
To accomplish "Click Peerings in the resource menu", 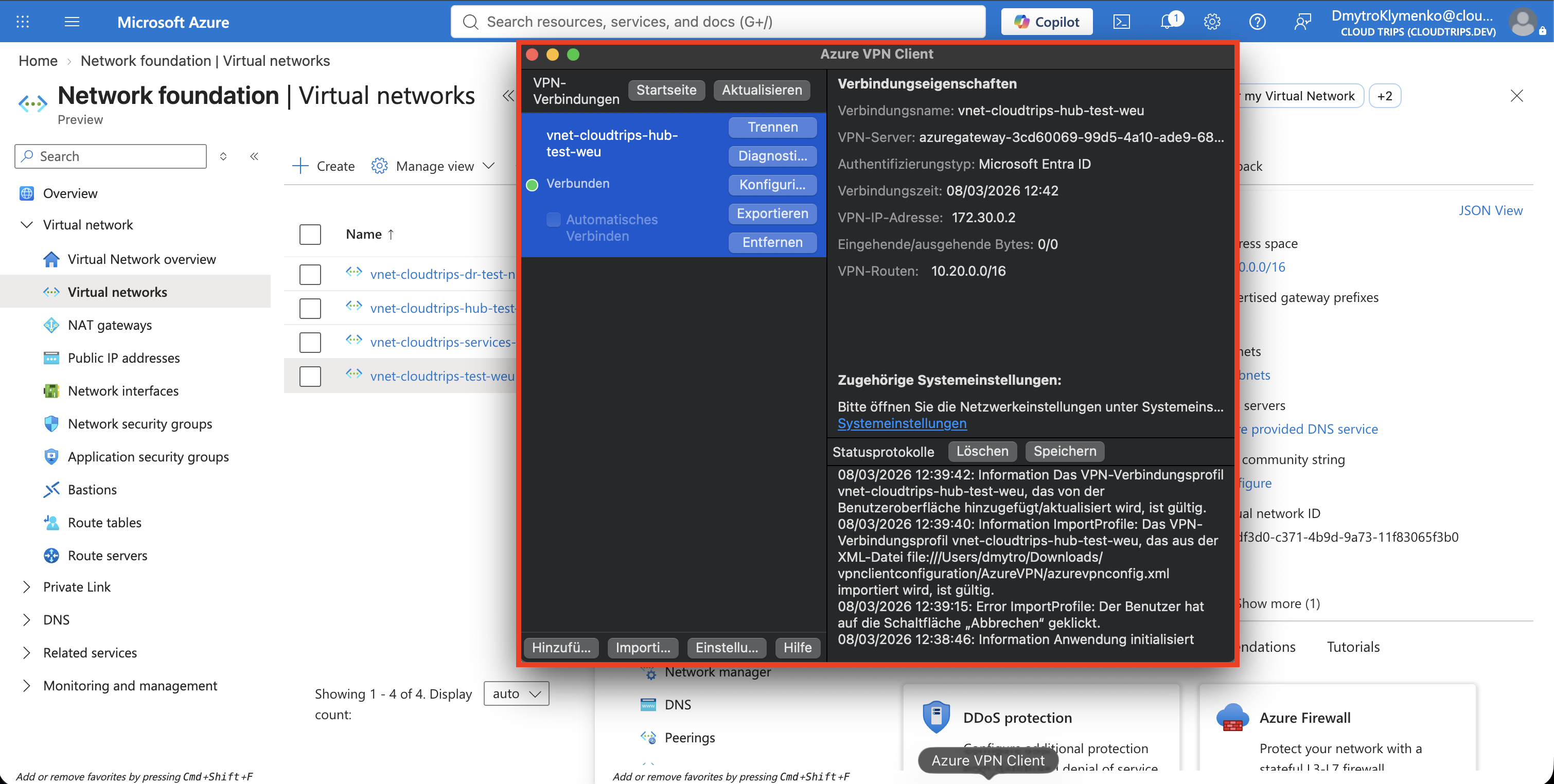I will click(690, 738).
